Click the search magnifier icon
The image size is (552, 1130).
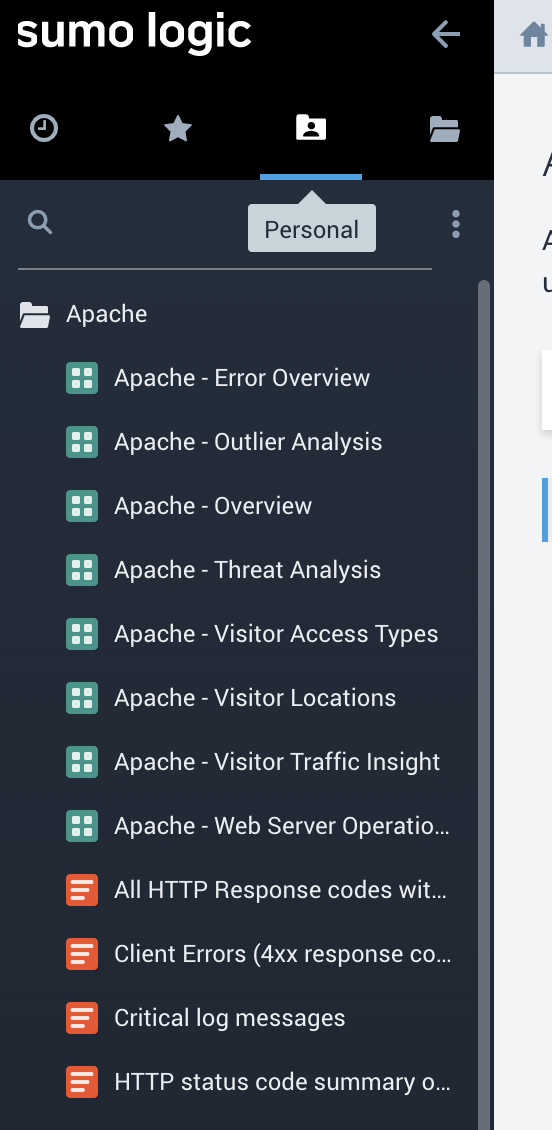pyautogui.click(x=40, y=223)
